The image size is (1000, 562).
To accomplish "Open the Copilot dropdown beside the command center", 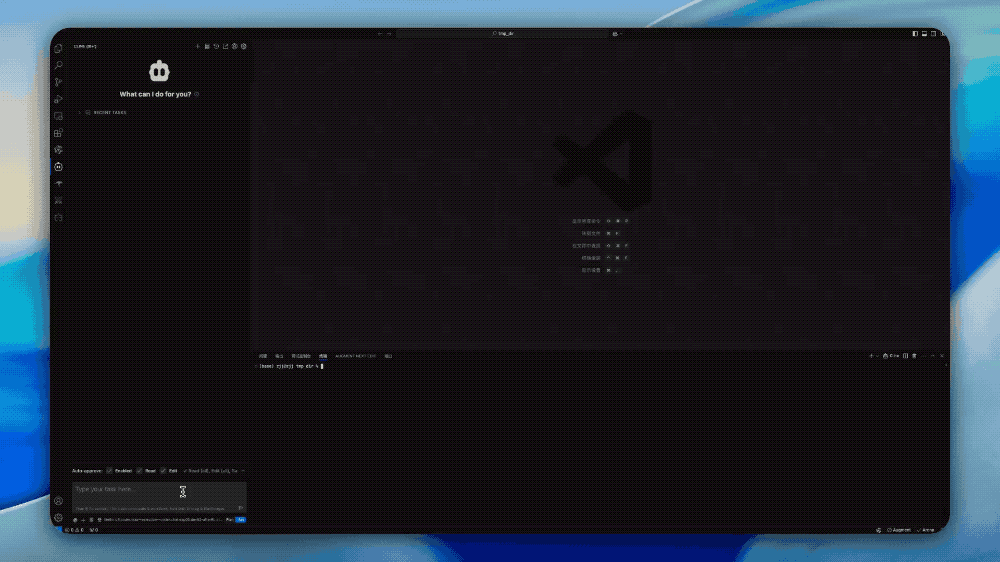I will coord(617,34).
